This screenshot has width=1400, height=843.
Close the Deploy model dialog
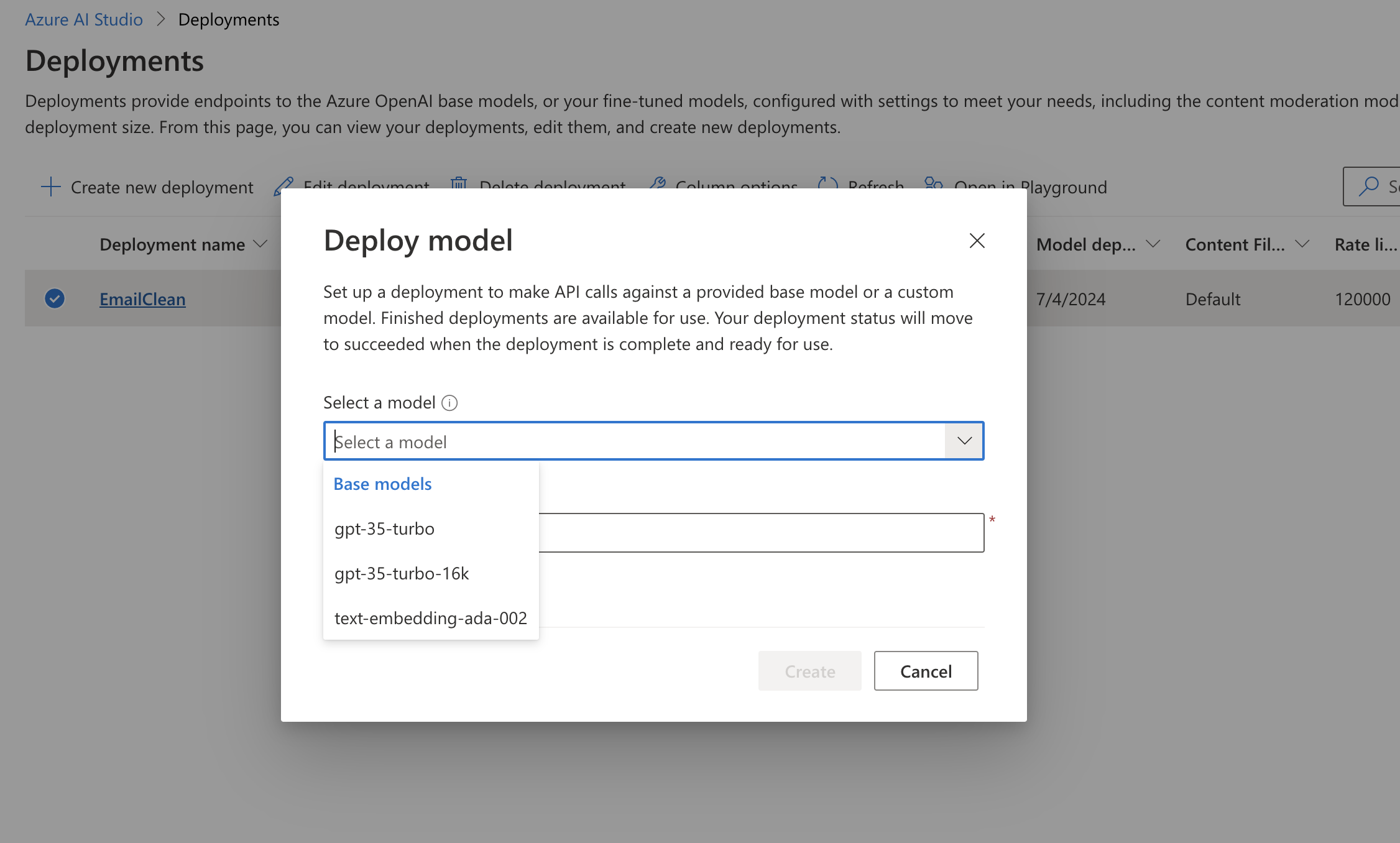point(977,241)
